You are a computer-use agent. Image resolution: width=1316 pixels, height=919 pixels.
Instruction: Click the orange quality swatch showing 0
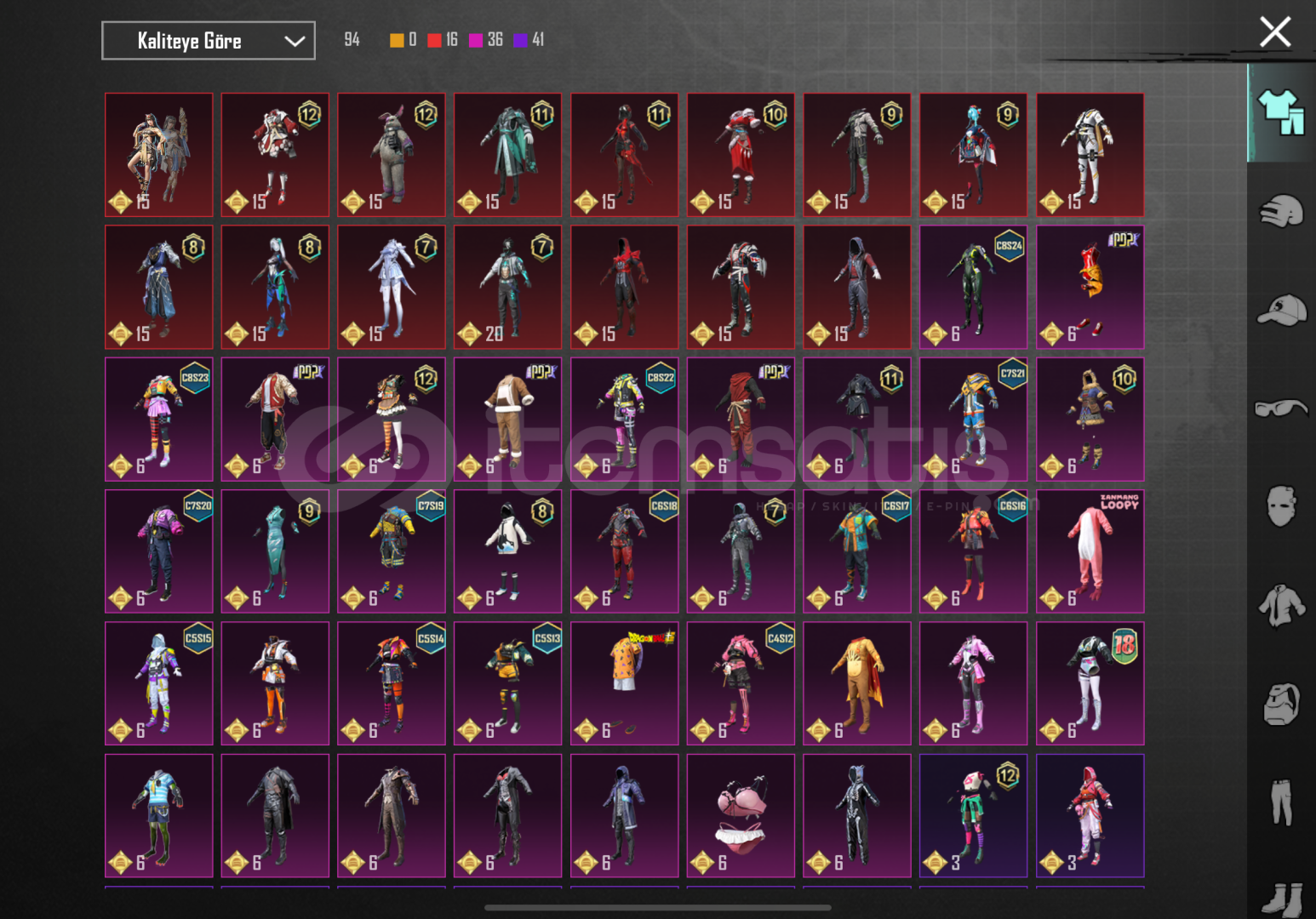point(397,40)
